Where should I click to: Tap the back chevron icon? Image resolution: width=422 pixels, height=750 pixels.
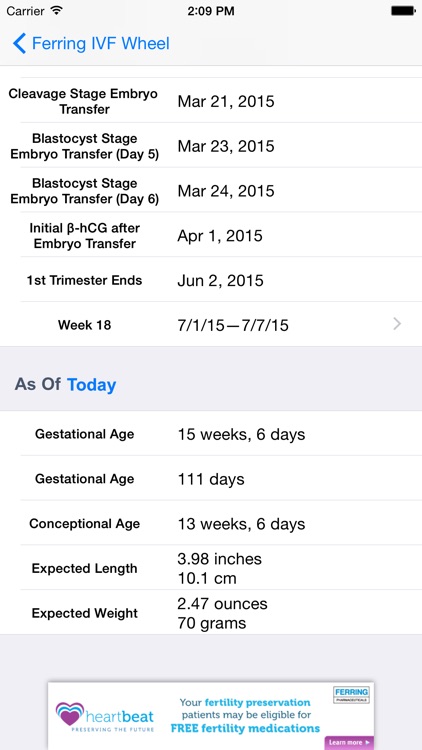(x=19, y=44)
